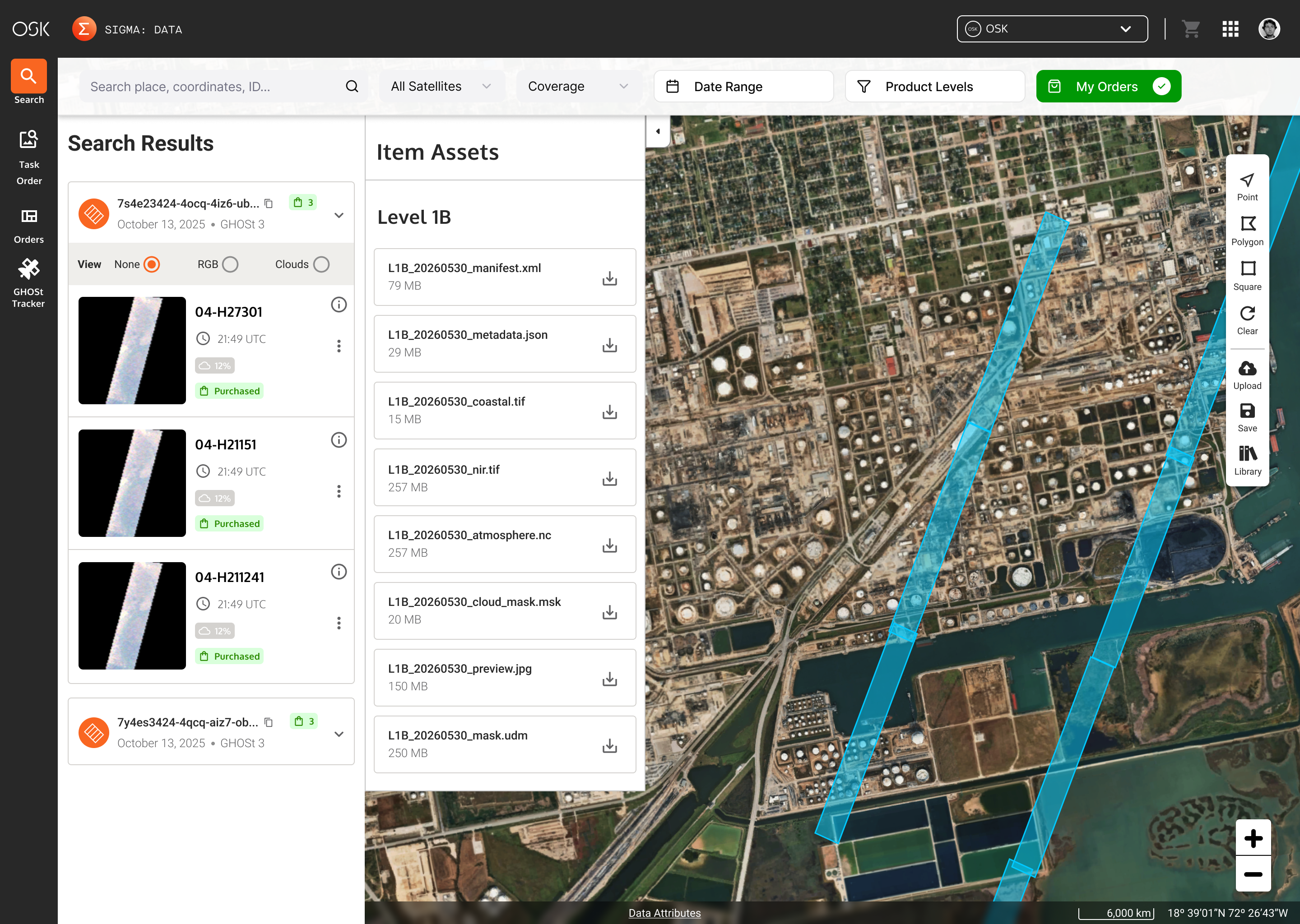1300x924 pixels.
Task: Collapse the 7s4e23424 result group
Action: tap(339, 215)
